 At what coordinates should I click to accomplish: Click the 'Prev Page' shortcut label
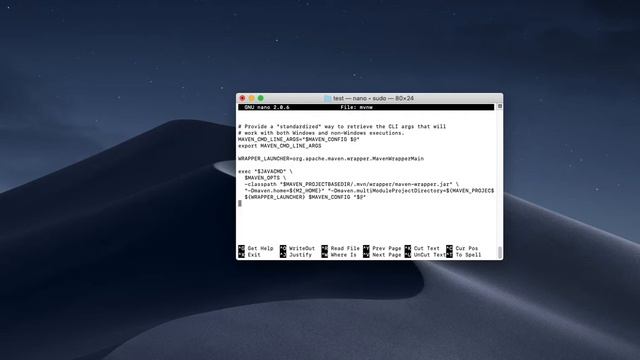pyautogui.click(x=387, y=248)
